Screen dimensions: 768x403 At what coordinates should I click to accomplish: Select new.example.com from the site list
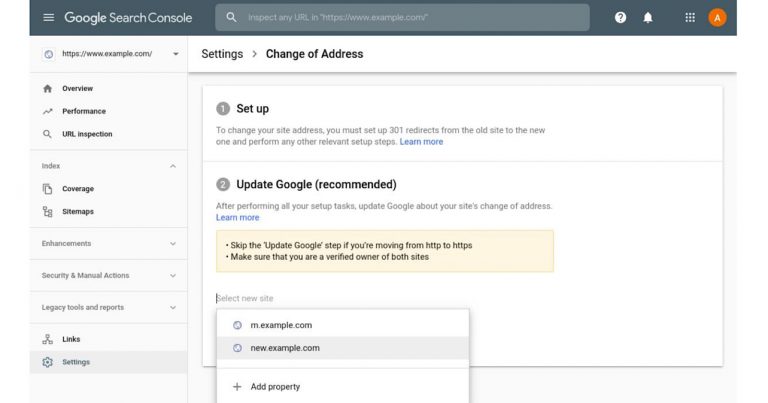tap(285, 348)
